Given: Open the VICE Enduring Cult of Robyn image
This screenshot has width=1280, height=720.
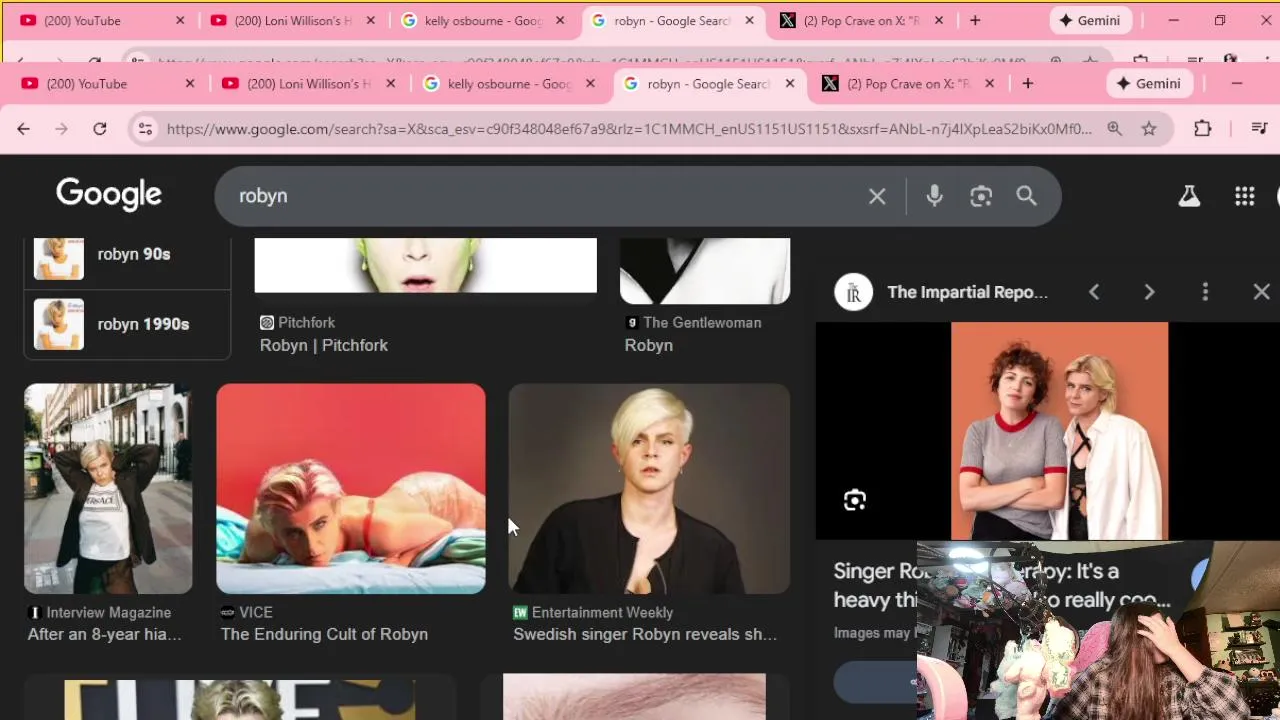Looking at the screenshot, I should coord(351,489).
